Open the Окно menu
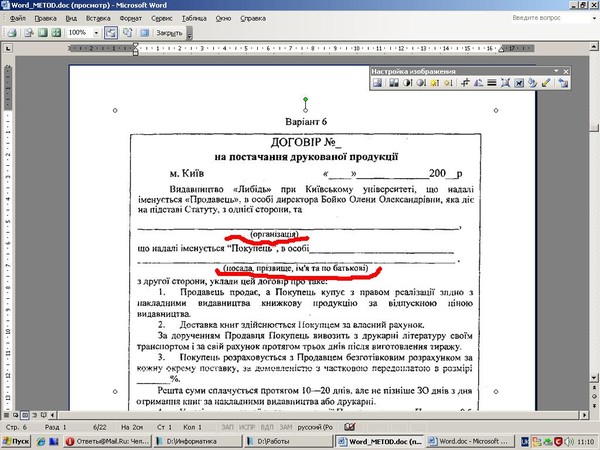This screenshot has width=600, height=450. [x=223, y=18]
